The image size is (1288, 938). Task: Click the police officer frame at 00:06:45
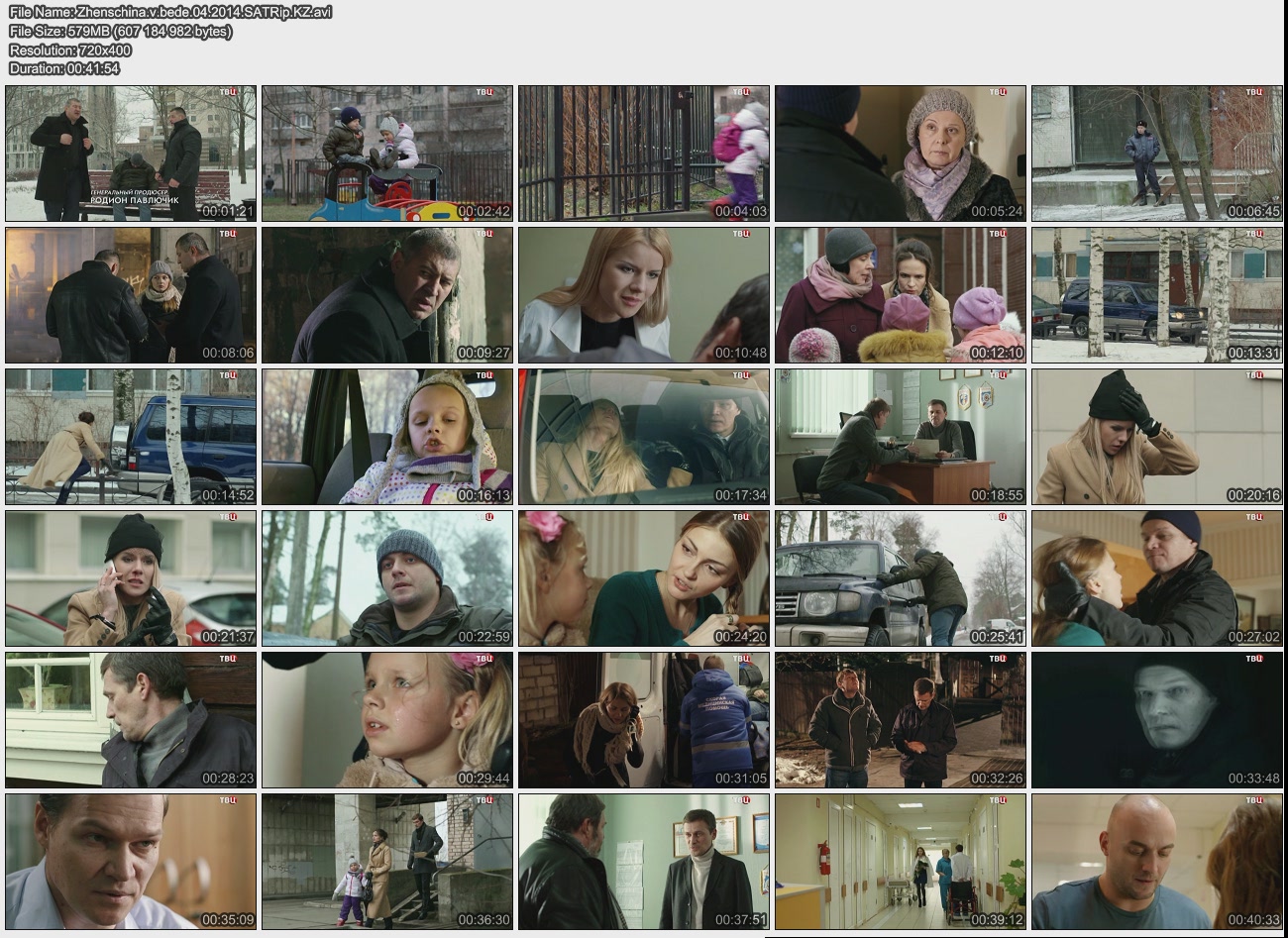tap(1157, 154)
